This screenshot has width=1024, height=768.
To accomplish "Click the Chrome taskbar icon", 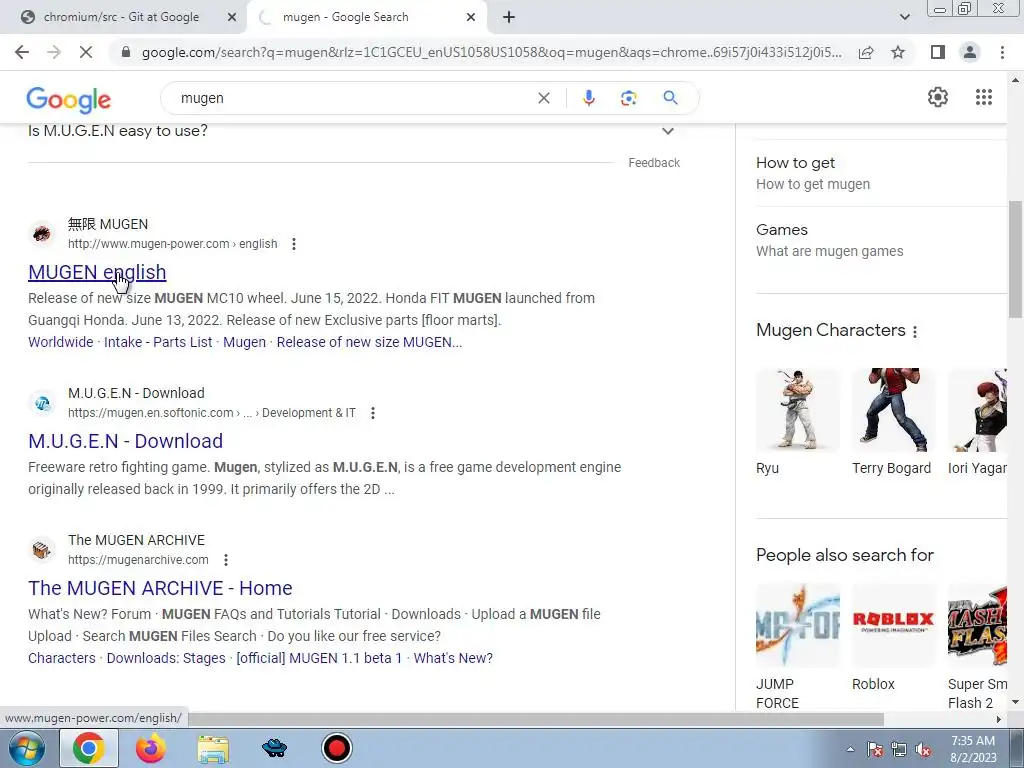I will click(x=89, y=748).
